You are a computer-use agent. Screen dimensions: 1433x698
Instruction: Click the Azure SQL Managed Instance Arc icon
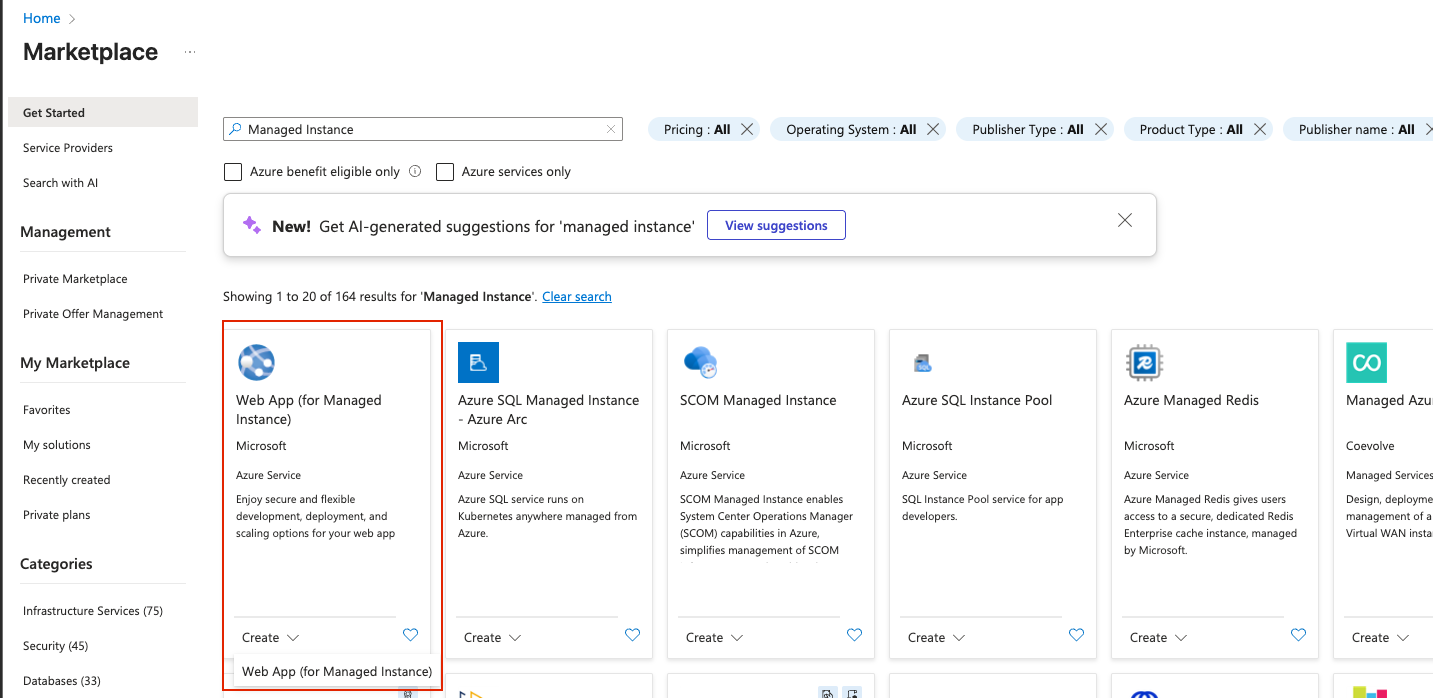(x=478, y=362)
